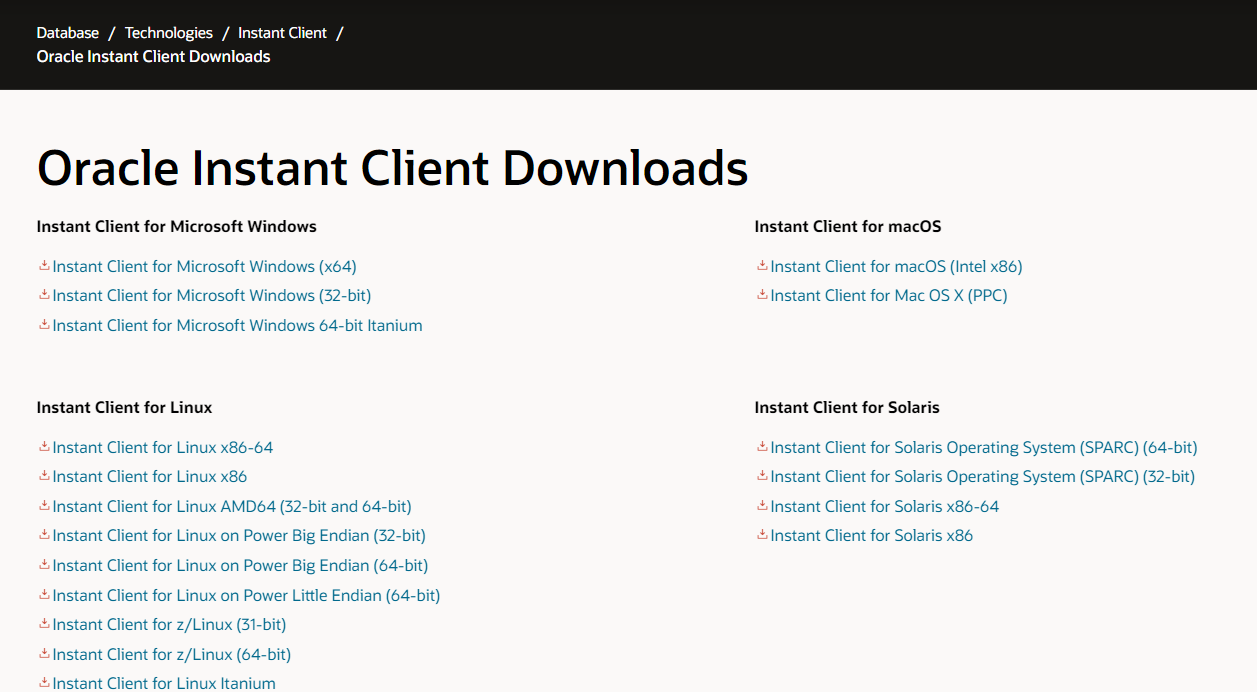Open Linux on Power Little Endian (64-bit) link
1257x692 pixels.
pos(247,595)
